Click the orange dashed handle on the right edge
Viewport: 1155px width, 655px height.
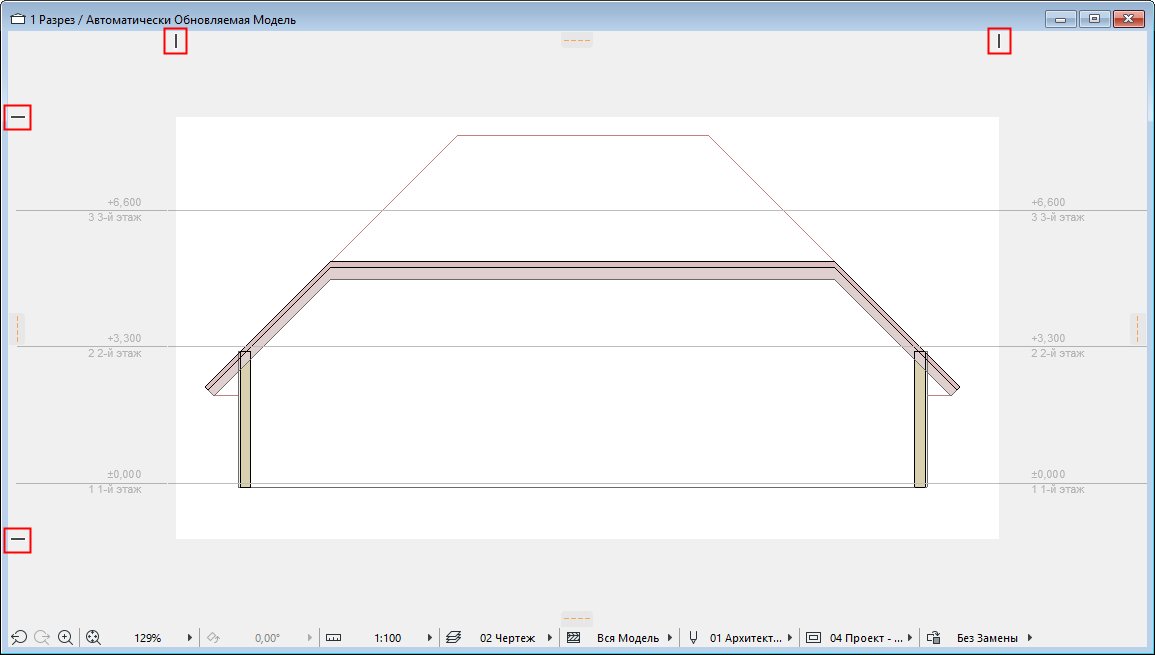point(1137,329)
